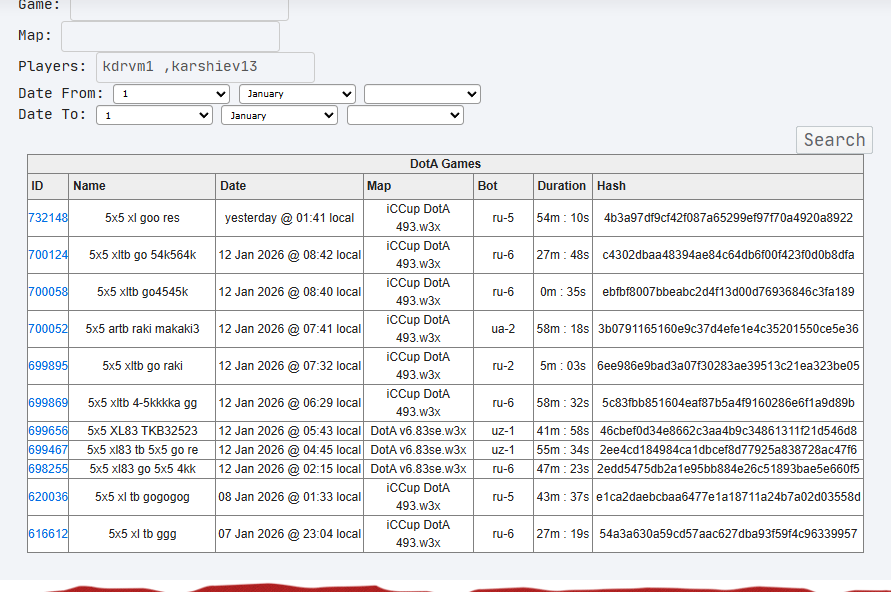Select game name '5x5 xl tb gogogog'
This screenshot has width=891, height=592.
[142, 497]
